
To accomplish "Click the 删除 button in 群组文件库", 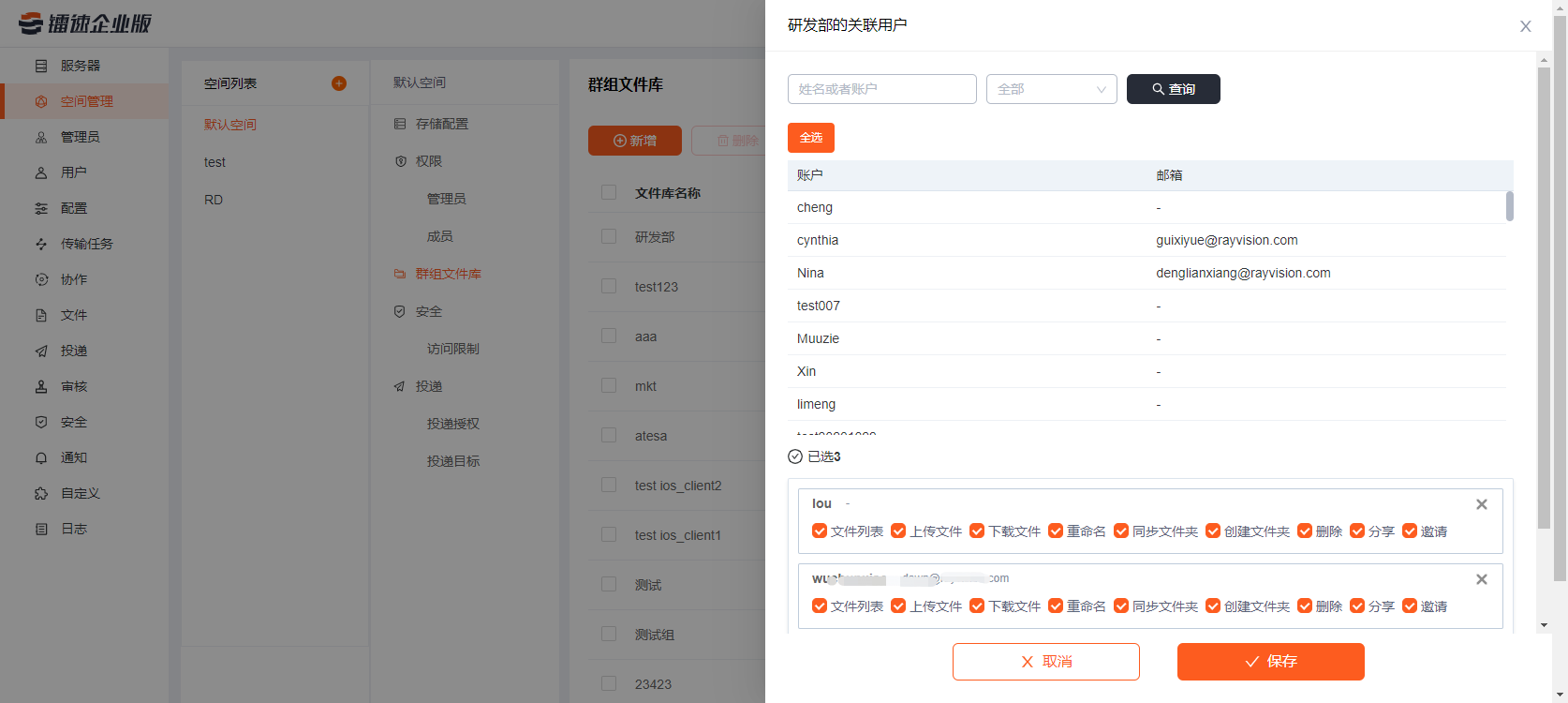I will click(x=729, y=141).
